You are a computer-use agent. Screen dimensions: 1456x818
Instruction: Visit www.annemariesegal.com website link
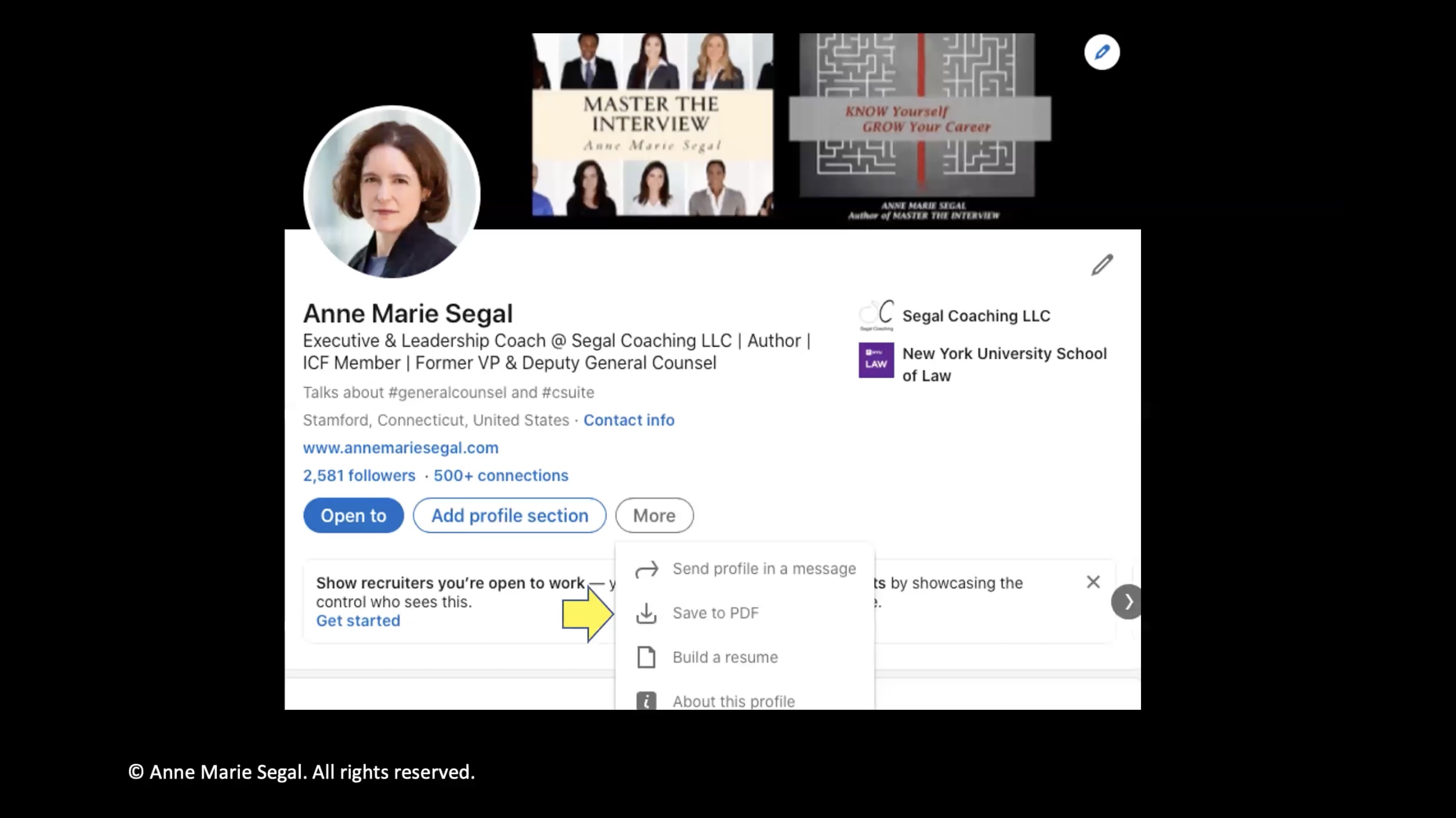(400, 448)
